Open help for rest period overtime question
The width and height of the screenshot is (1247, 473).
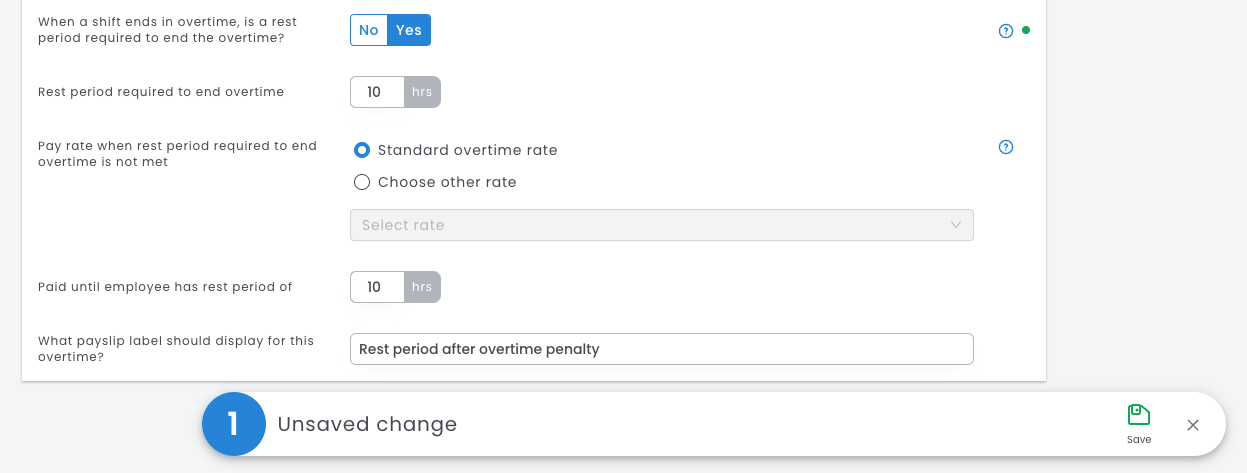(1006, 31)
